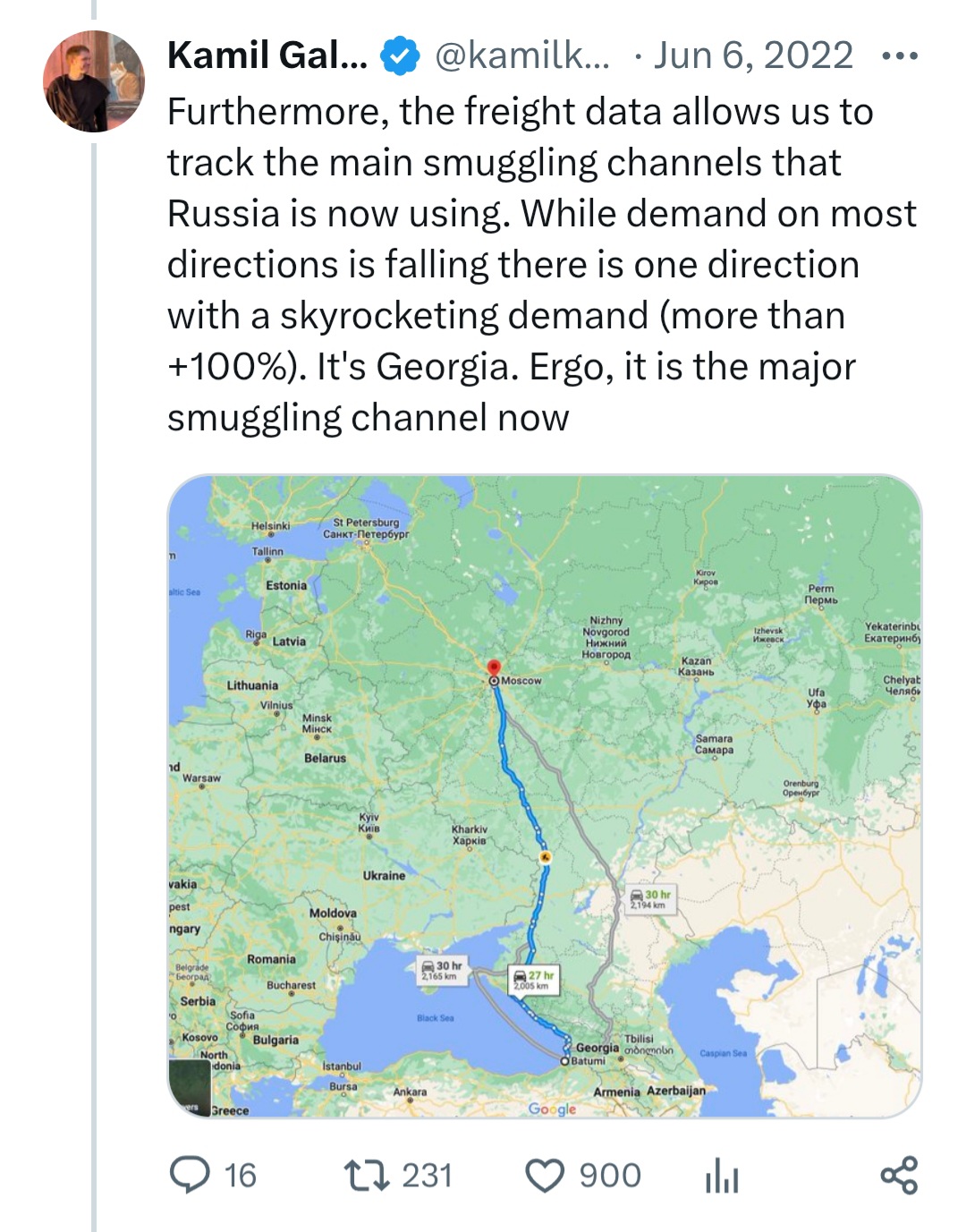Click the yellow warning marker on the route
Screen dimensions: 966x1232
coord(545,857)
